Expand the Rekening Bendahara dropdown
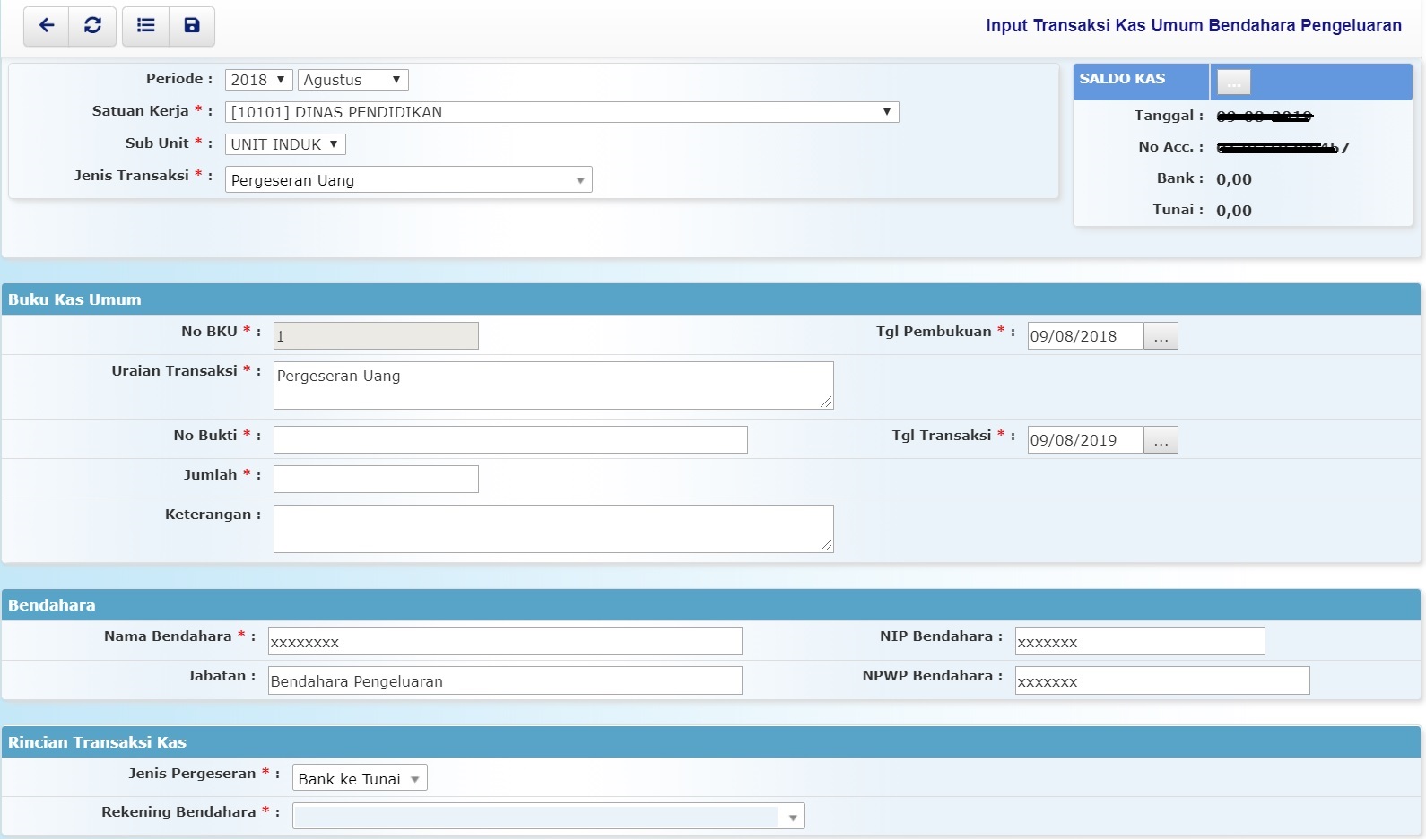The image size is (1426, 840). tap(548, 816)
